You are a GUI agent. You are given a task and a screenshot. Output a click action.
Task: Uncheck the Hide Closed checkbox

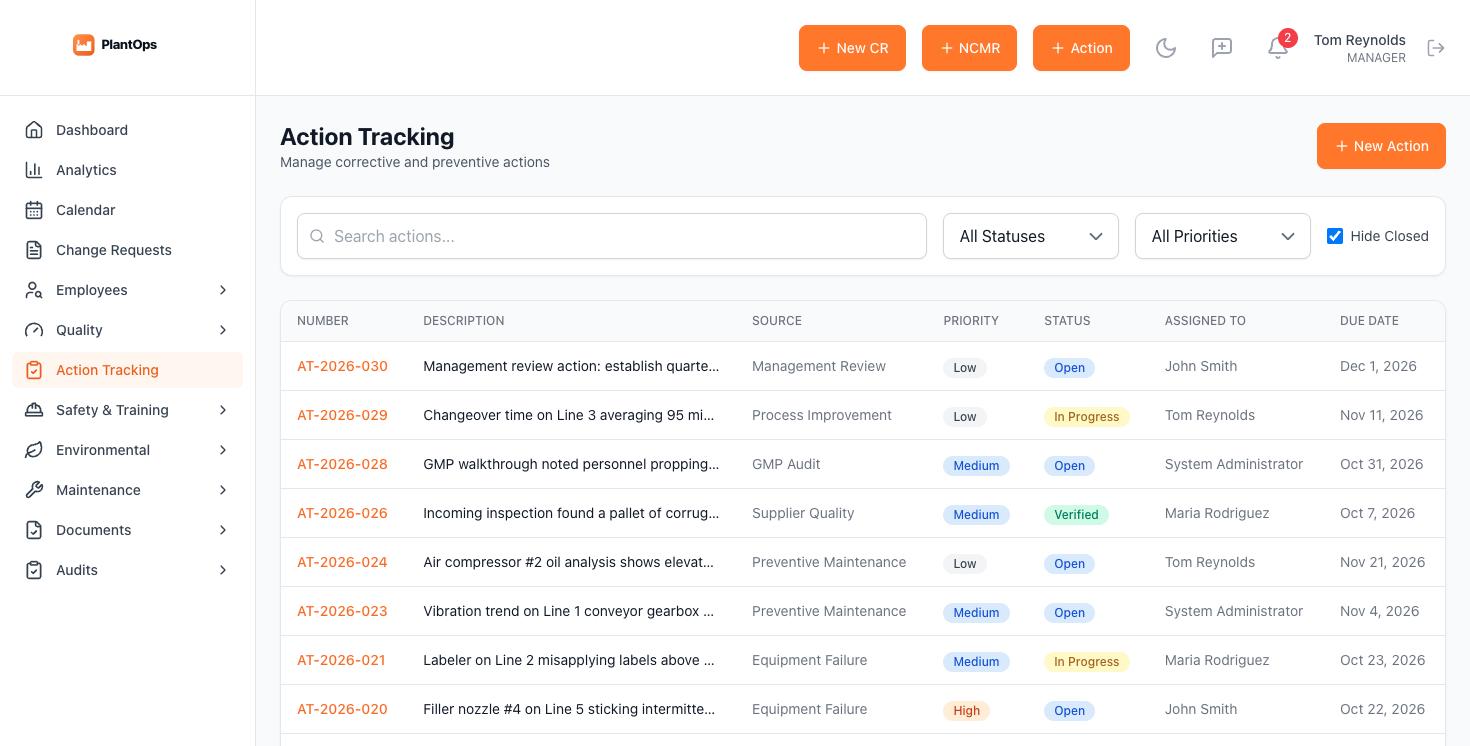tap(1335, 236)
